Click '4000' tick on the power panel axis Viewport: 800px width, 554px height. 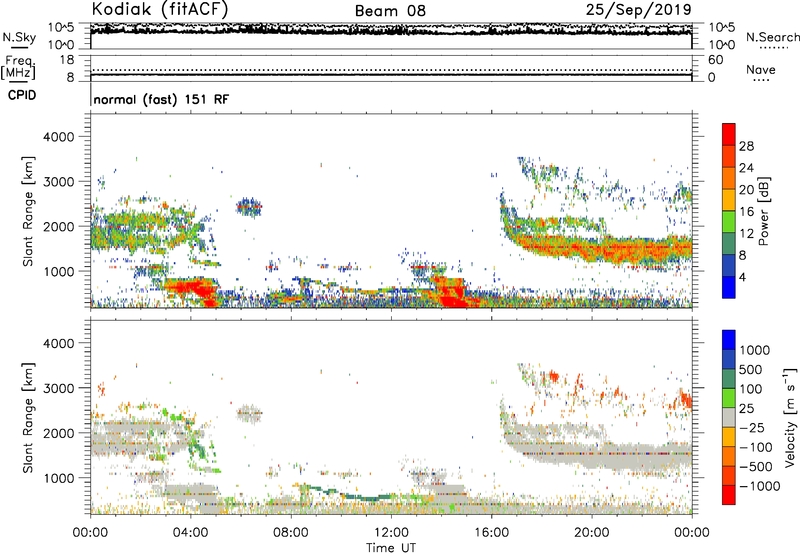[58, 137]
